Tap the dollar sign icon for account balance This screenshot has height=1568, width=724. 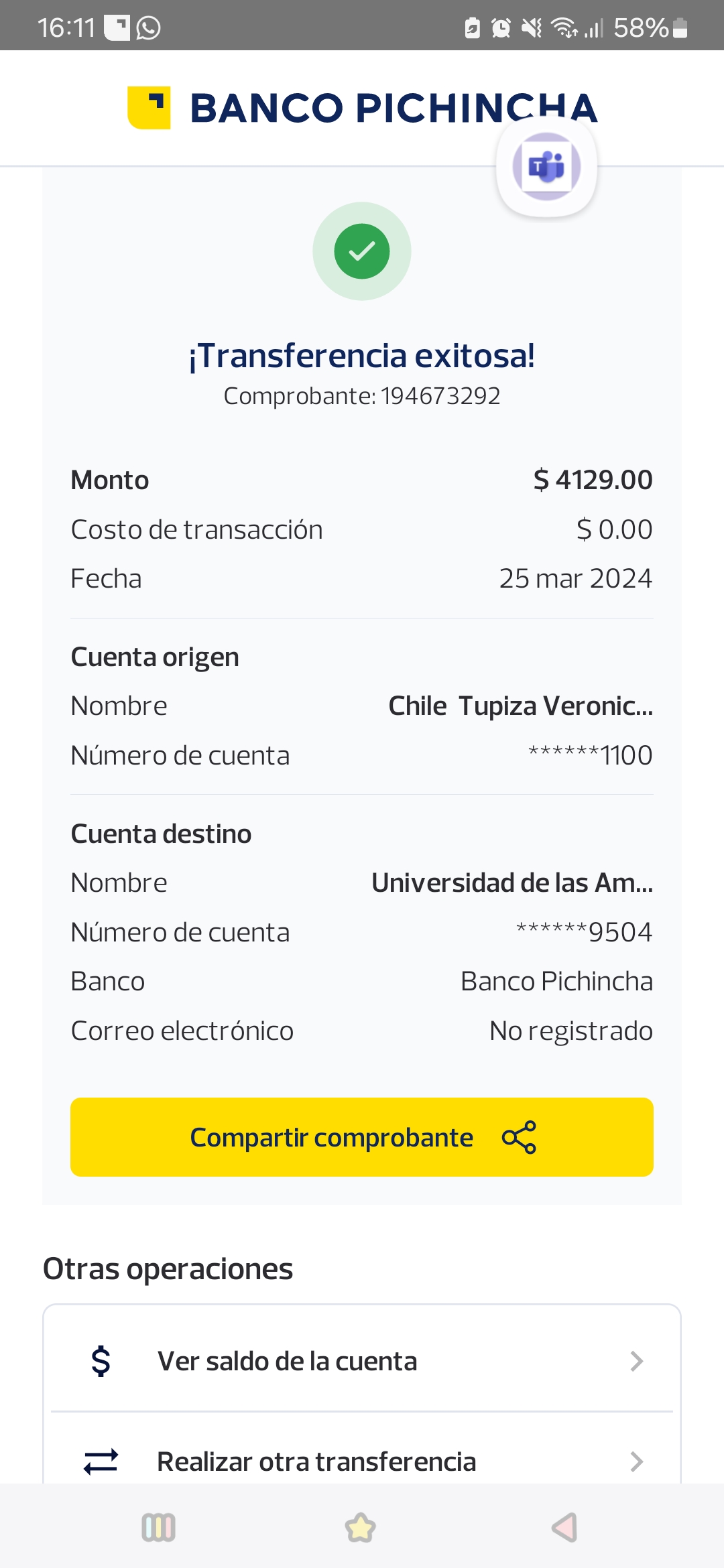point(101,1361)
